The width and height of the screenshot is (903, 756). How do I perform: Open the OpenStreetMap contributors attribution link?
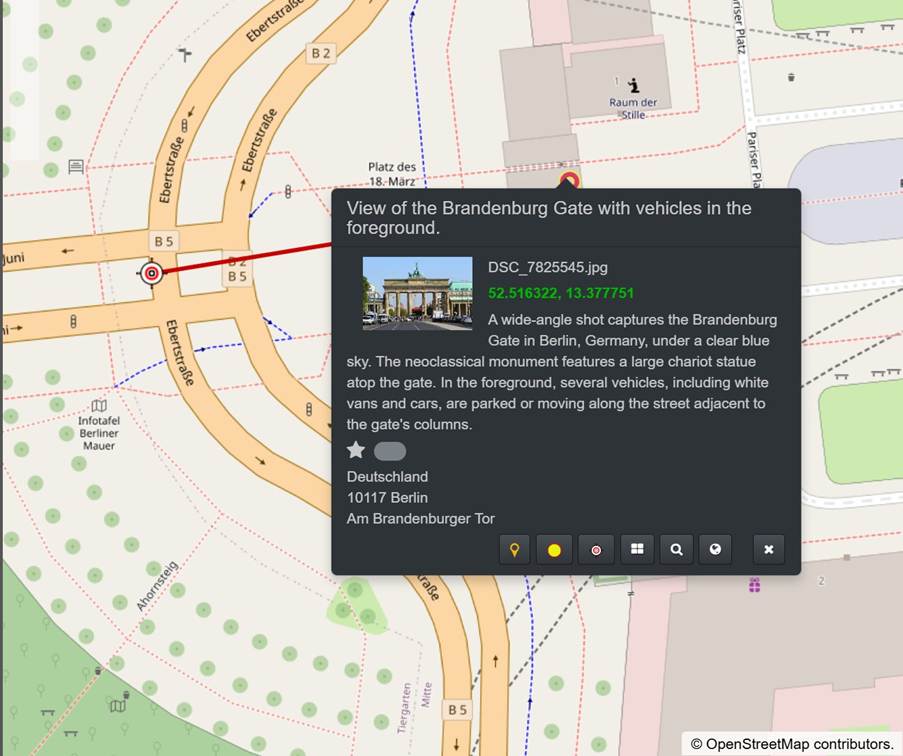click(792, 744)
